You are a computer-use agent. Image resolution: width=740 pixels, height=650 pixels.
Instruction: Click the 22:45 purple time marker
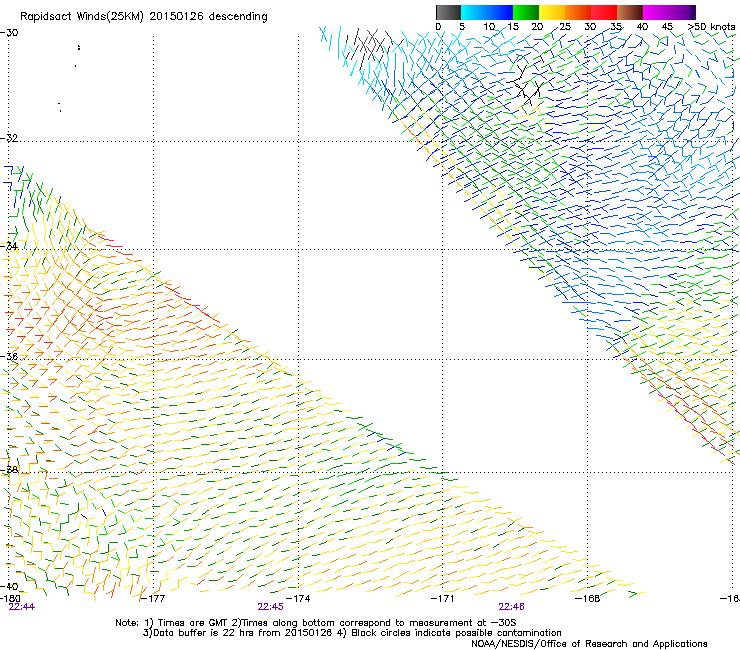click(x=270, y=607)
